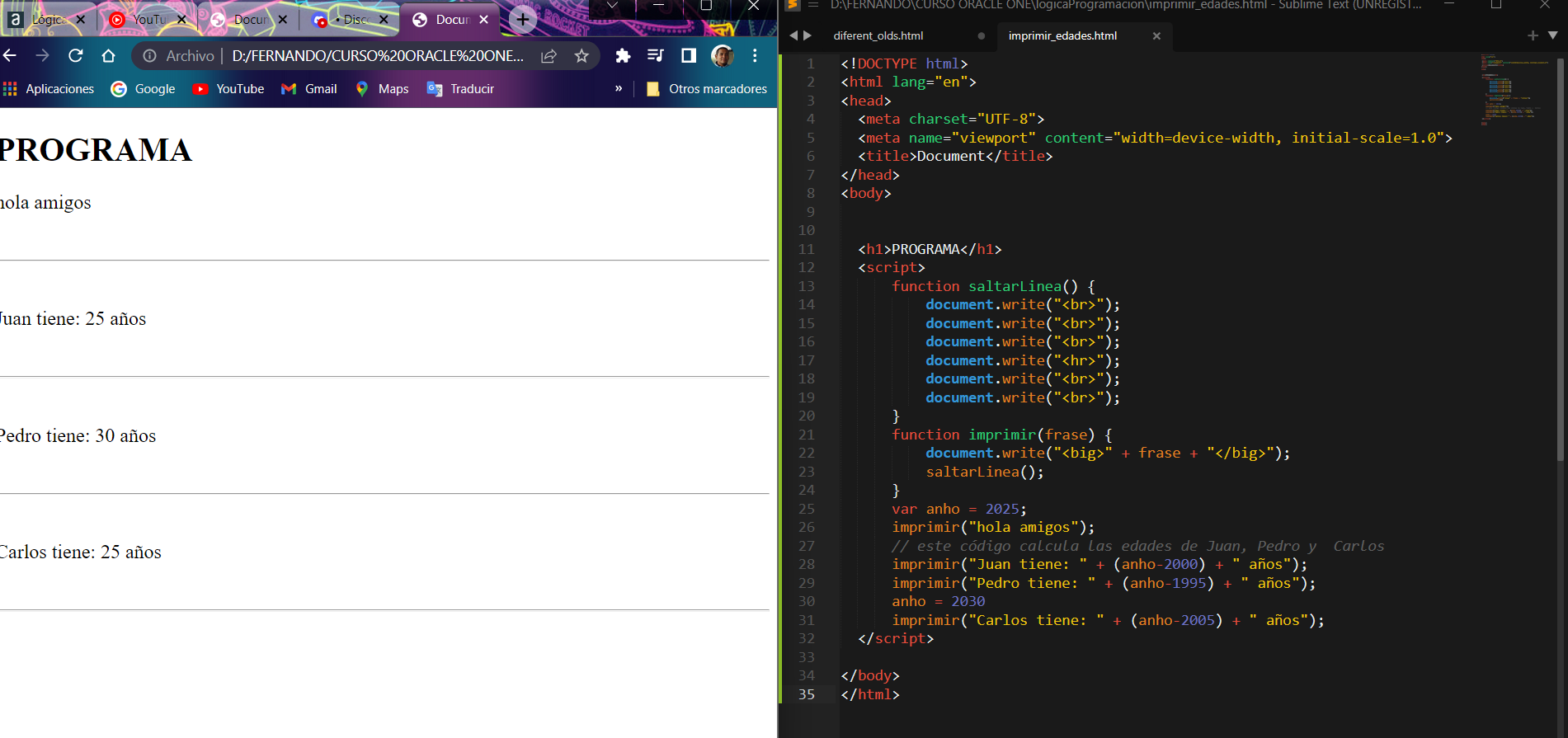Open Chrome three-dot menu
1568x738 pixels.
point(755,55)
